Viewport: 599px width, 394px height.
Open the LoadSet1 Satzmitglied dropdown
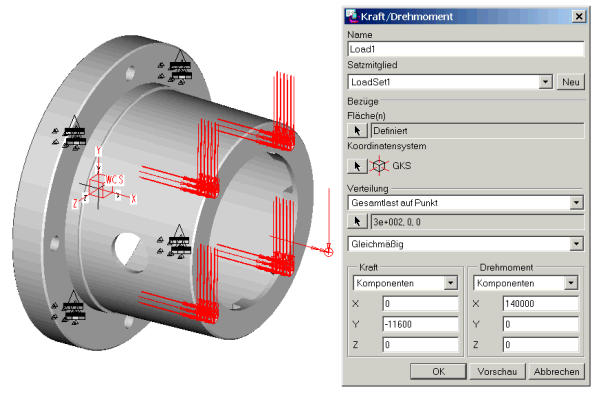[545, 82]
